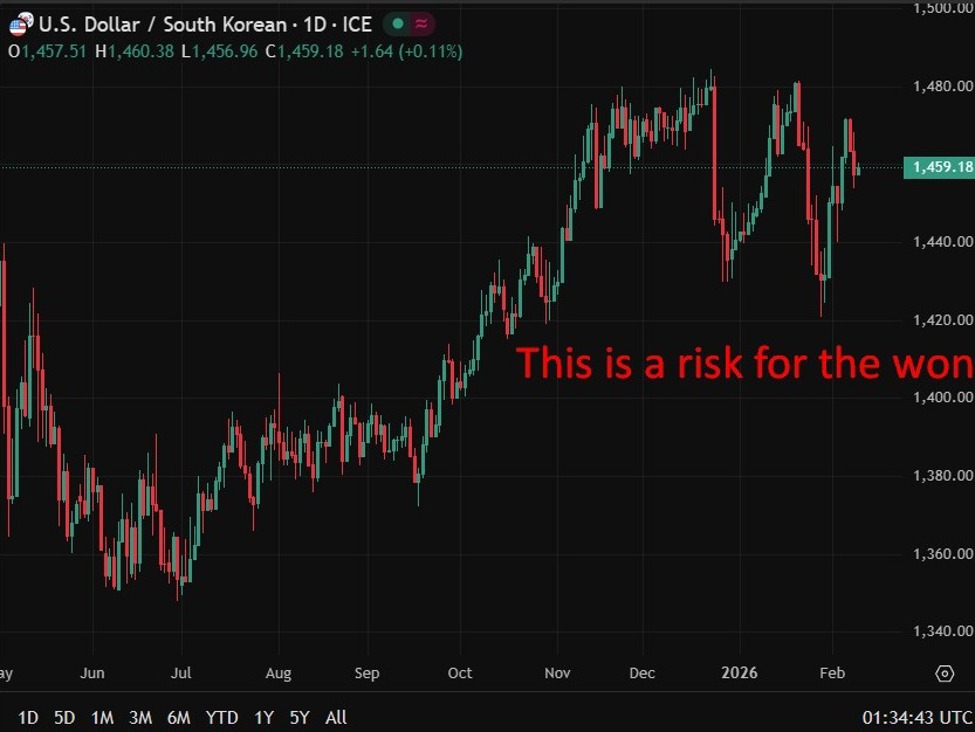This screenshot has width=975, height=732.
Task: Open timezone menu at 01:34:43 UTC clock
Action: coord(917,717)
